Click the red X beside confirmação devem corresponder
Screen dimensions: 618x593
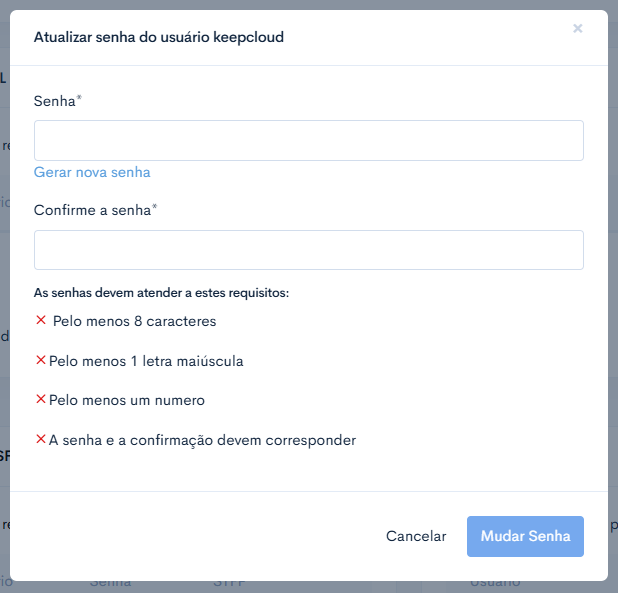point(41,439)
